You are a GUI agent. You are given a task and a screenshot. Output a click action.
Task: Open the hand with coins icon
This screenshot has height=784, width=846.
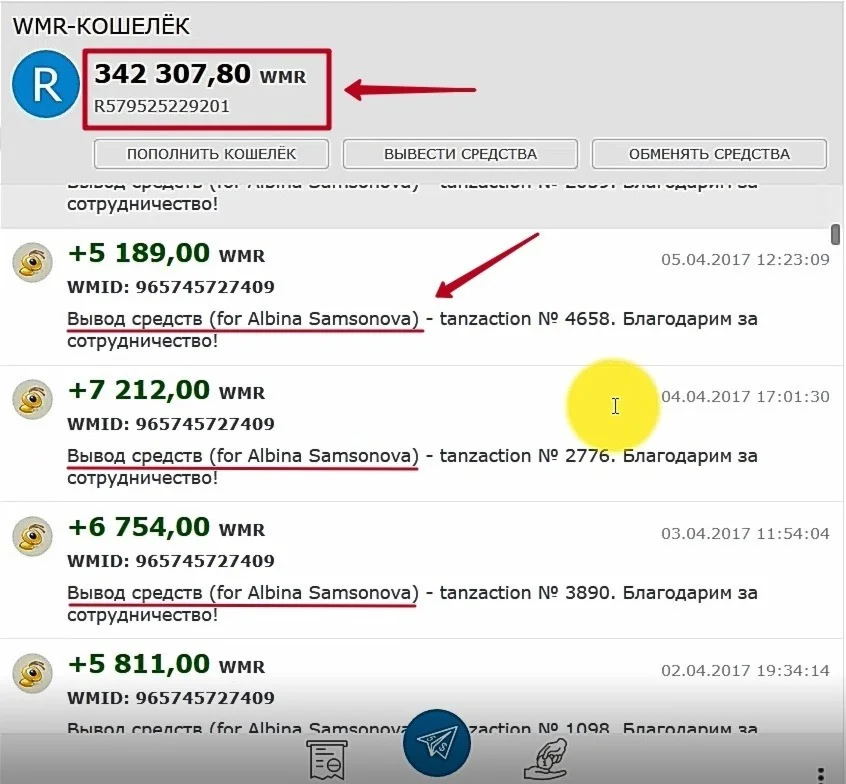click(545, 759)
